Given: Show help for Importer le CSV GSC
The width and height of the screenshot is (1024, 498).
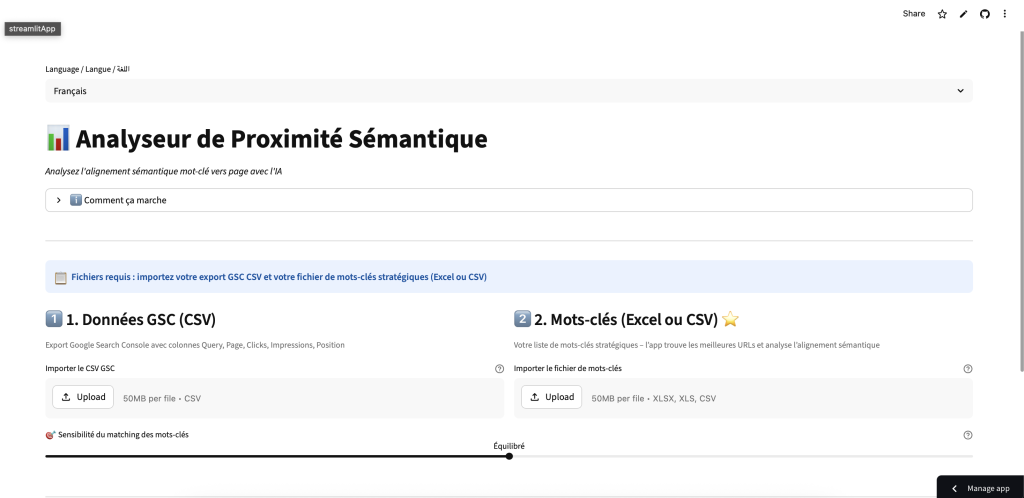Looking at the screenshot, I should (x=499, y=369).
